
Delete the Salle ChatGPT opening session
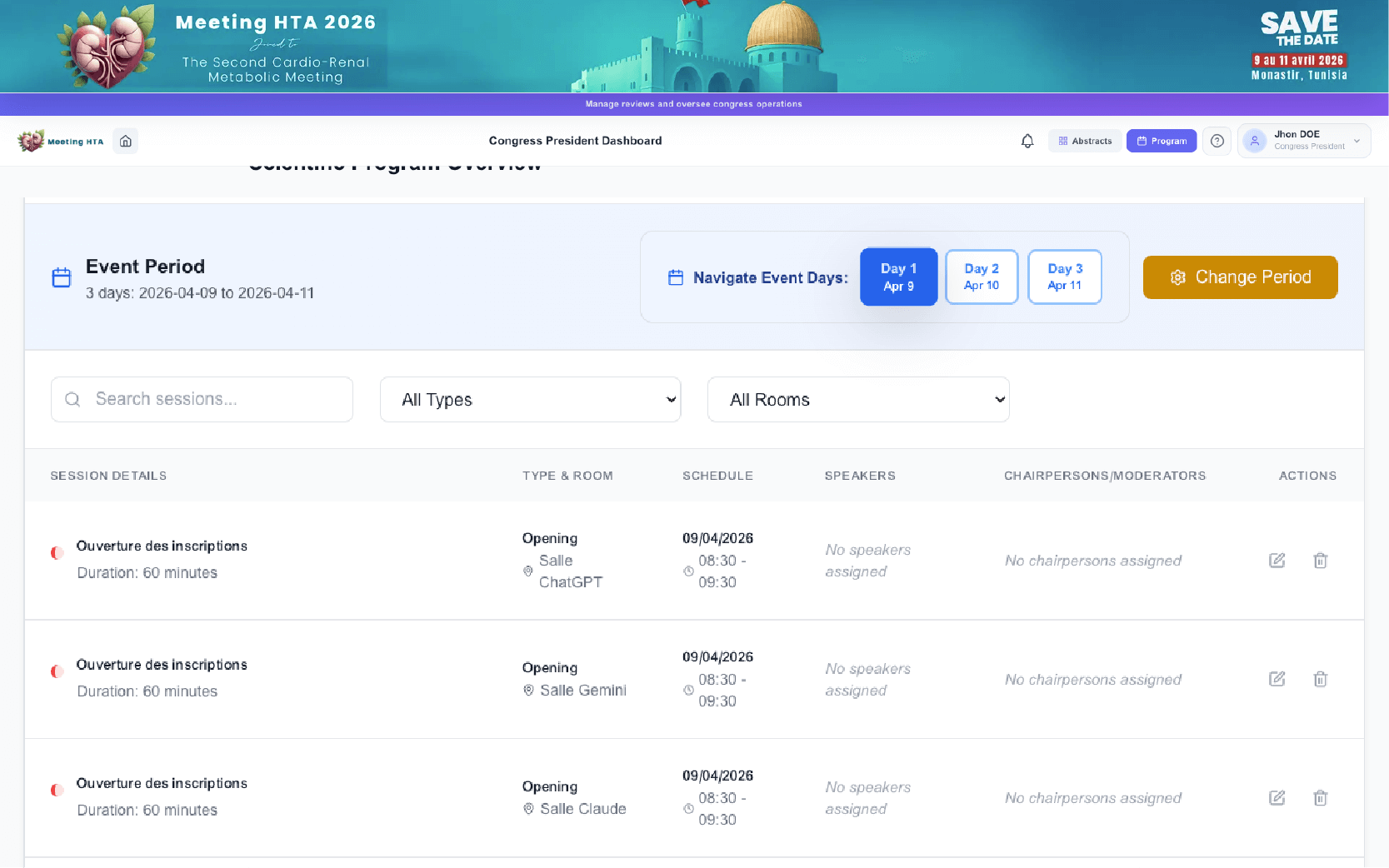[1320, 561]
